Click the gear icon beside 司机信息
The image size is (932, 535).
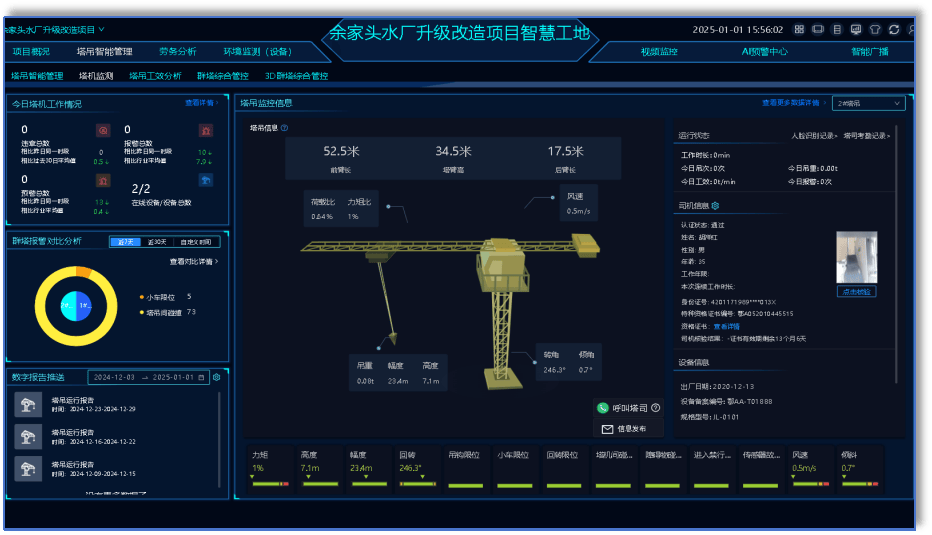point(715,206)
